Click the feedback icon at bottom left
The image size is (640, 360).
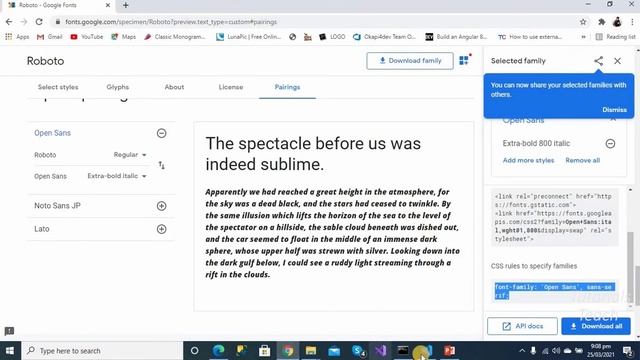(9, 331)
